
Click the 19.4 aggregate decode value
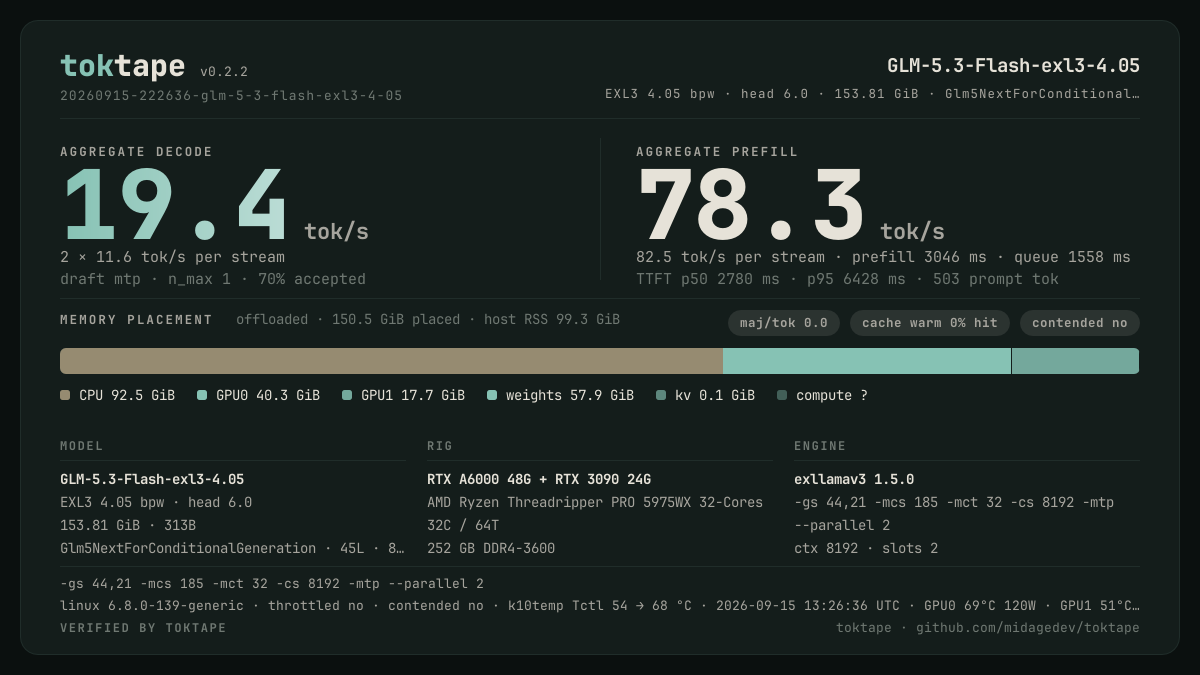coord(174,205)
